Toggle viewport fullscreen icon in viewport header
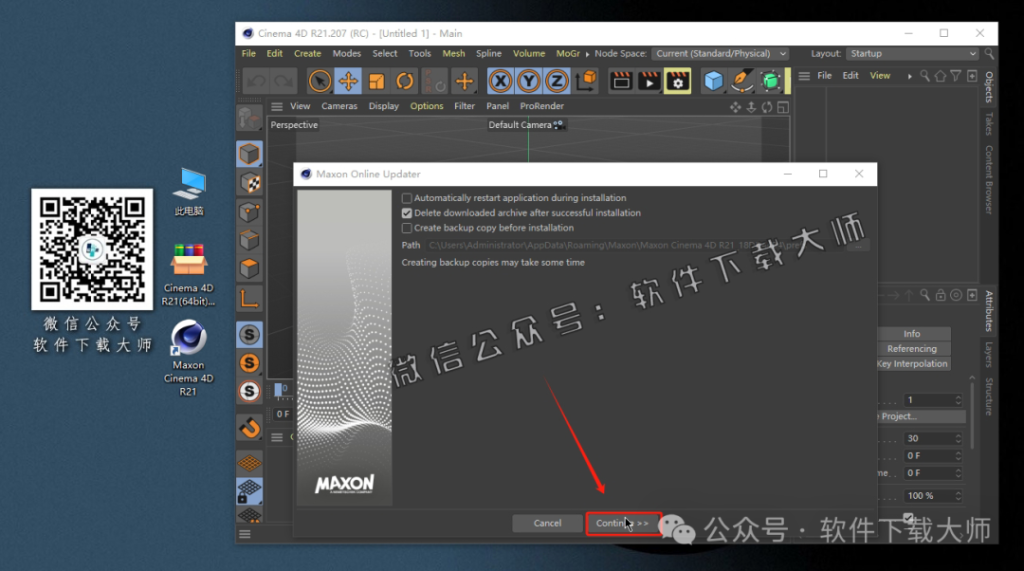Image resolution: width=1024 pixels, height=571 pixels. 783,106
